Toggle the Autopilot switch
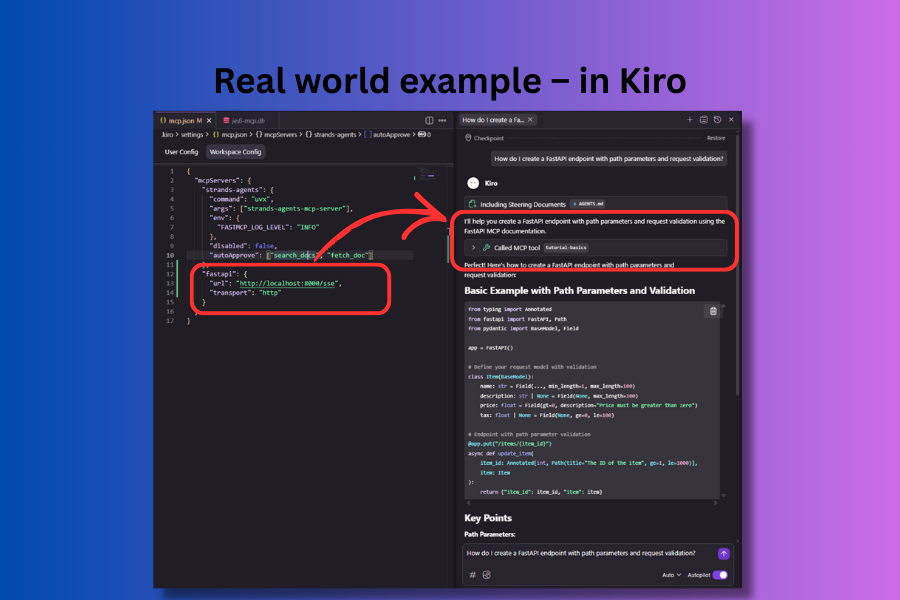Screen dimensions: 900x600 [x=720, y=575]
